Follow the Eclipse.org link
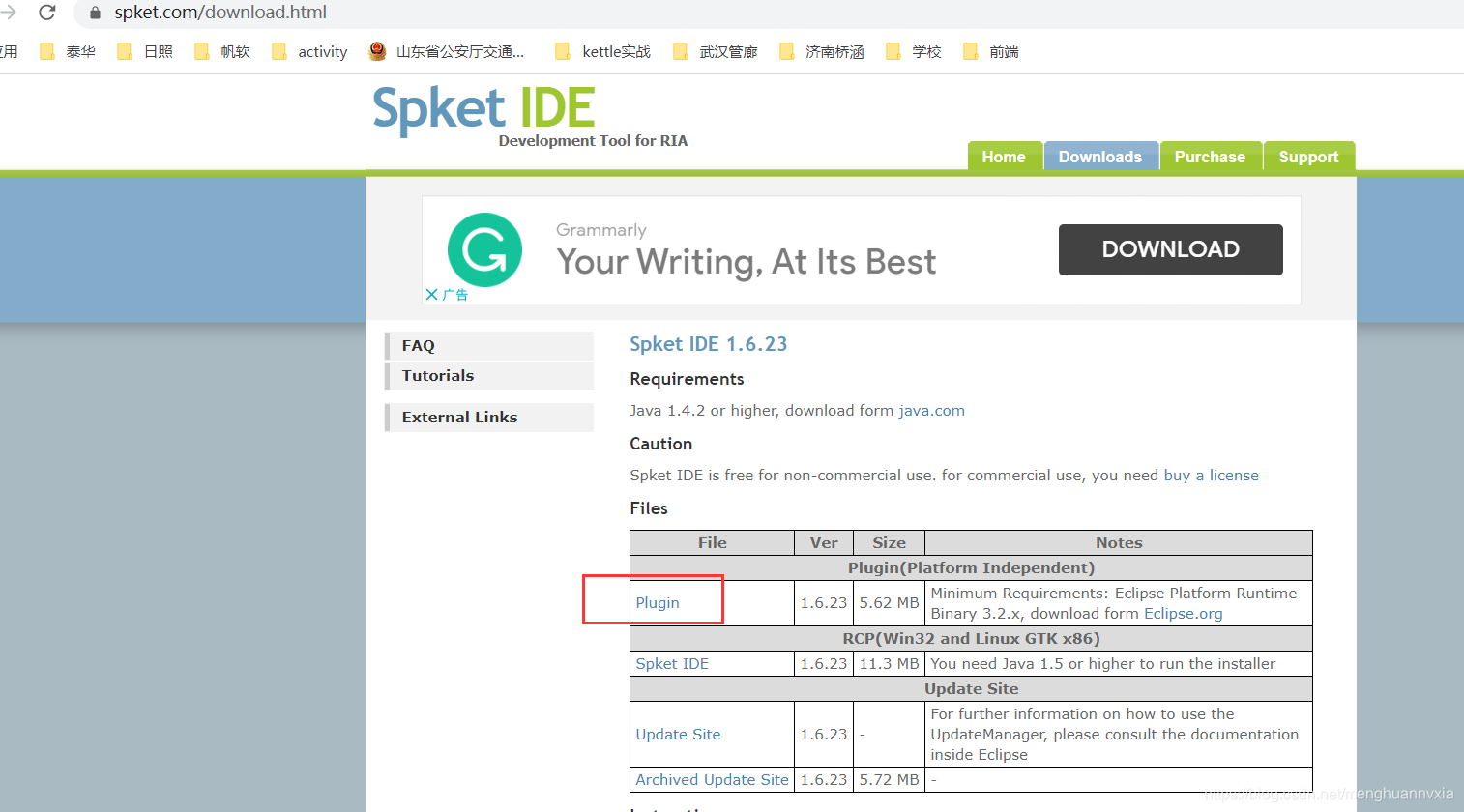Viewport: 1464px width, 812px height. [1183, 613]
